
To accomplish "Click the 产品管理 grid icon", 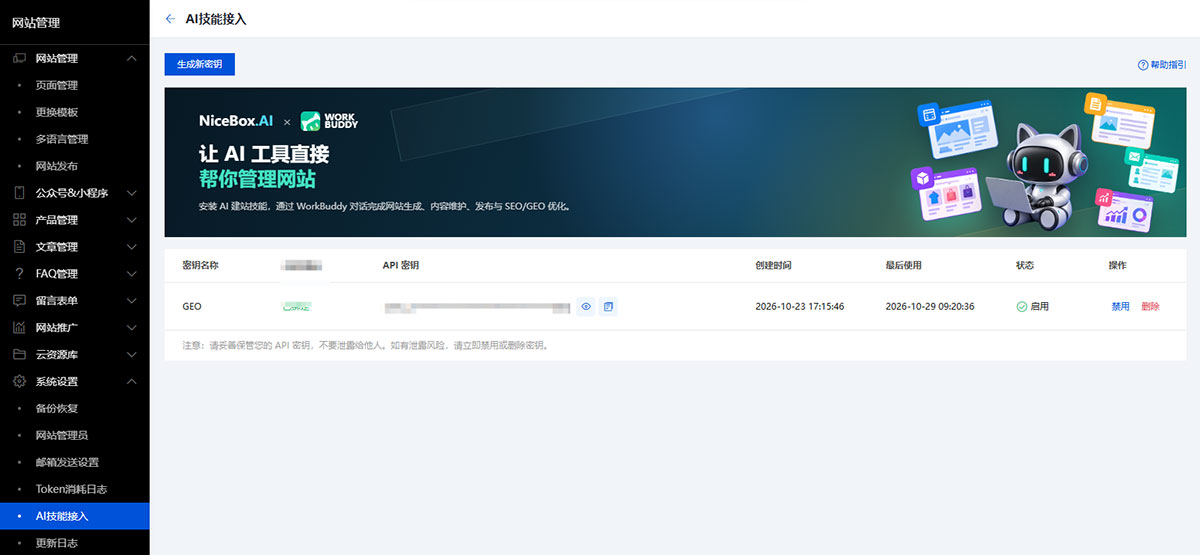I will point(18,220).
